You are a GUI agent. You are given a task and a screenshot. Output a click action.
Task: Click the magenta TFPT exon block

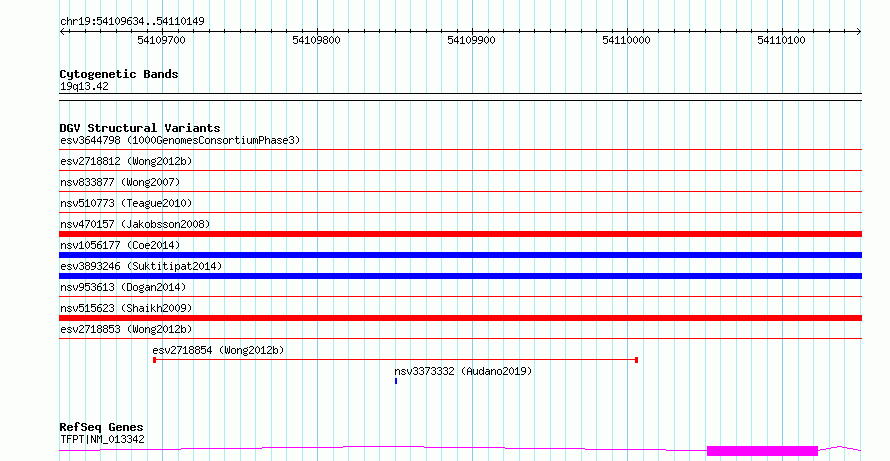pos(762,451)
